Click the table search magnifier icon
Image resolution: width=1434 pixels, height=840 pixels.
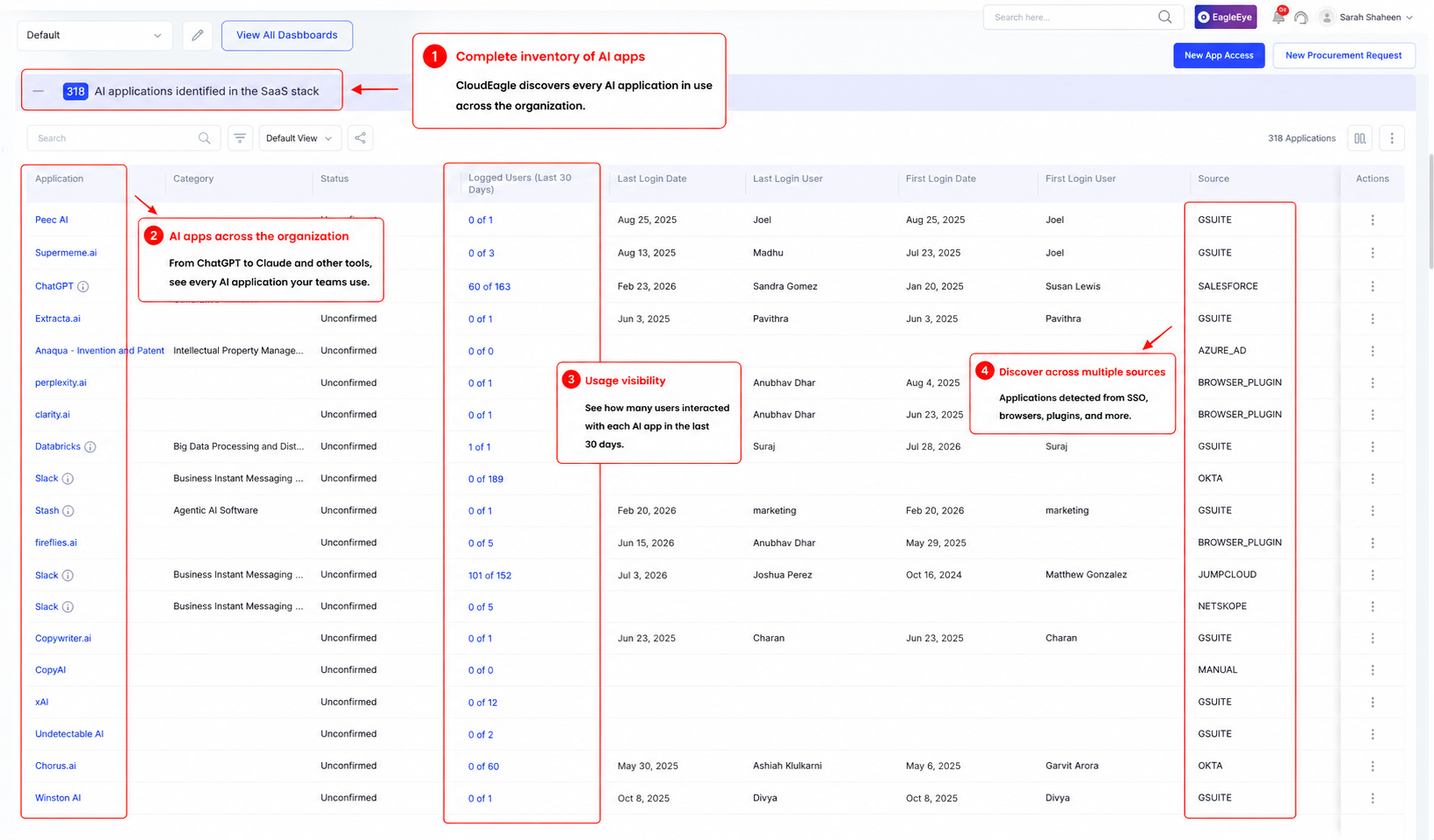pos(204,138)
